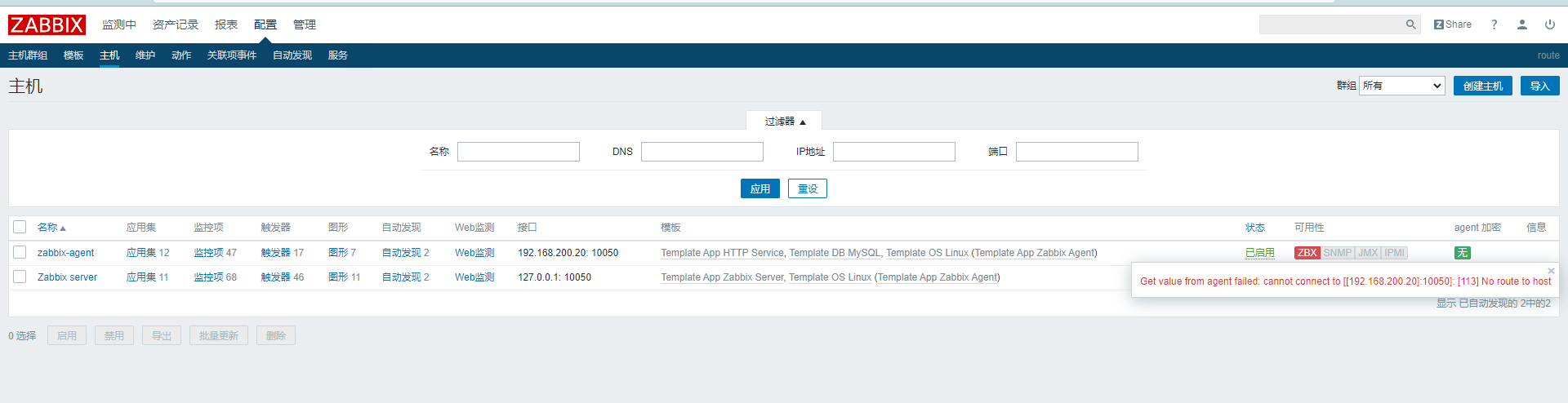The image size is (1568, 403).
Task: Open the 管理 menu
Action: [x=305, y=24]
